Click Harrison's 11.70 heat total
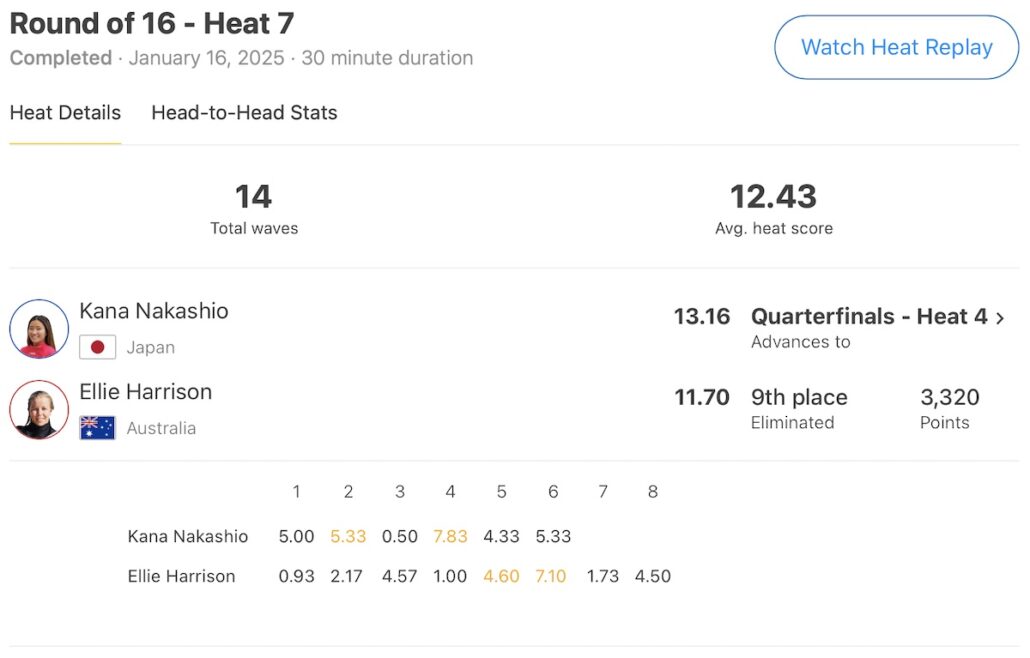The image size is (1030, 658). [x=702, y=398]
